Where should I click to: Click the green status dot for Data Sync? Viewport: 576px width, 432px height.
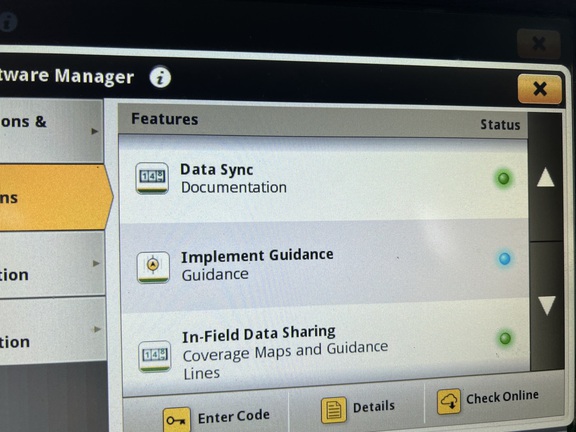coord(503,179)
